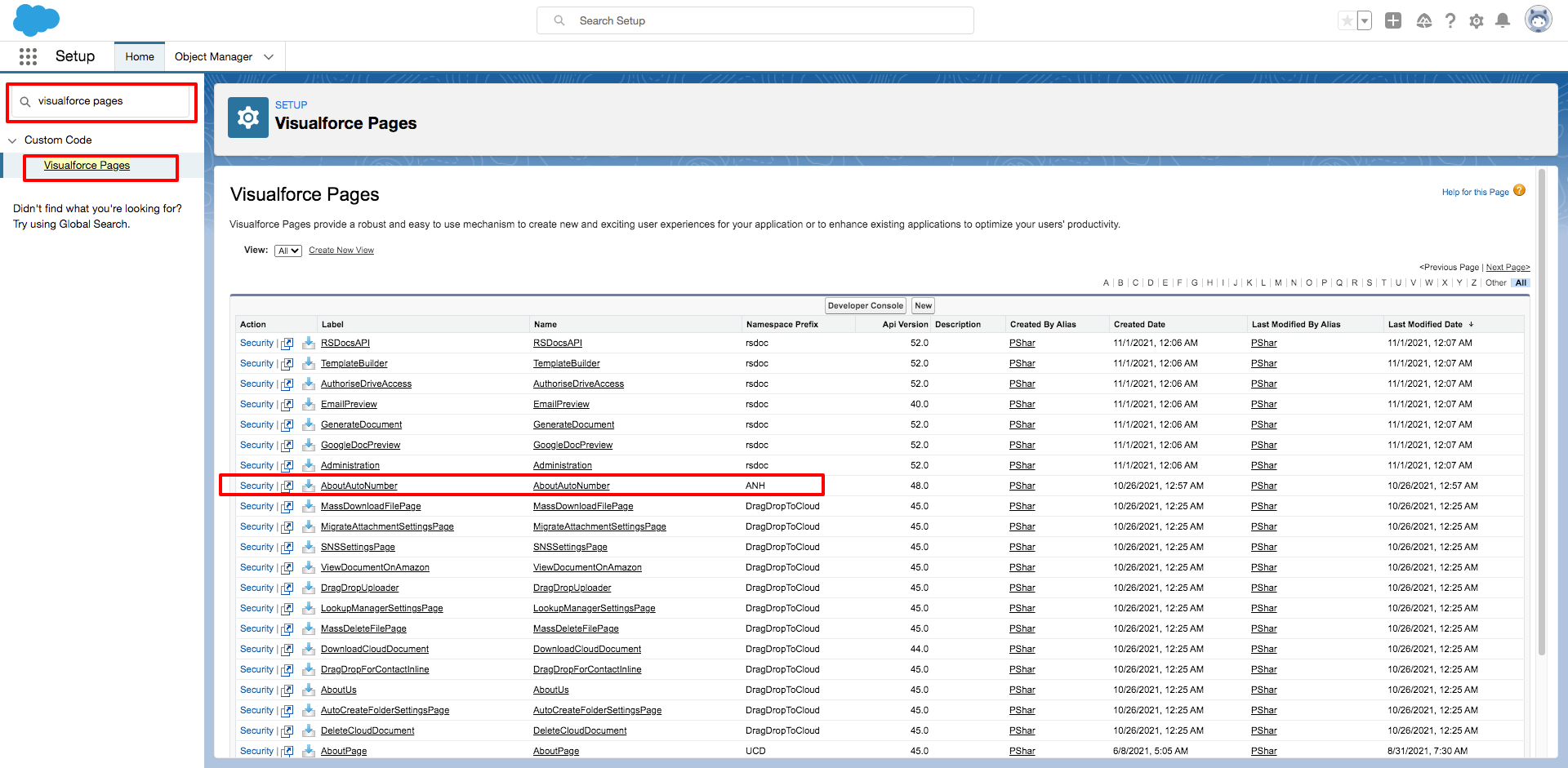Select Visualforce Pages in sidebar
1568x768 pixels.
[87, 165]
